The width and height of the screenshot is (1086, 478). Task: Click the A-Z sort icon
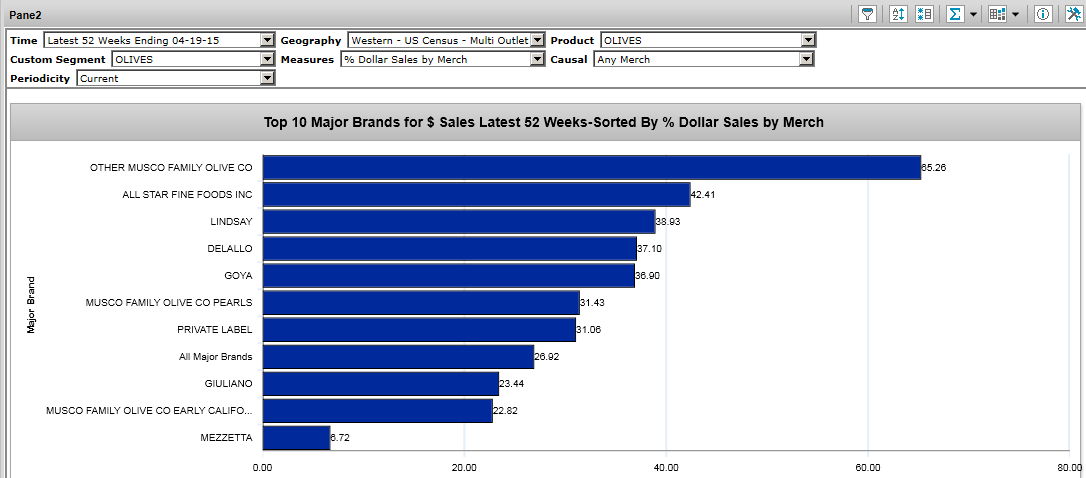pos(898,14)
